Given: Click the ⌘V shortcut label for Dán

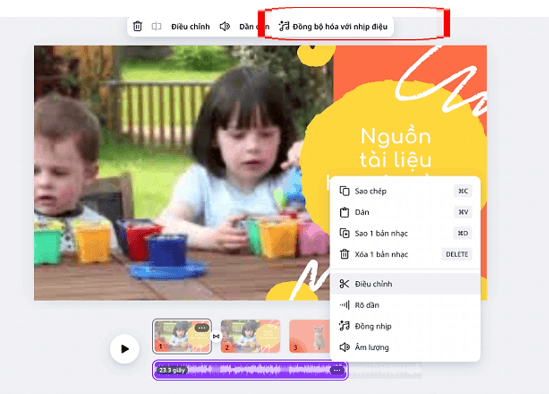Looking at the screenshot, I should pos(463,212).
